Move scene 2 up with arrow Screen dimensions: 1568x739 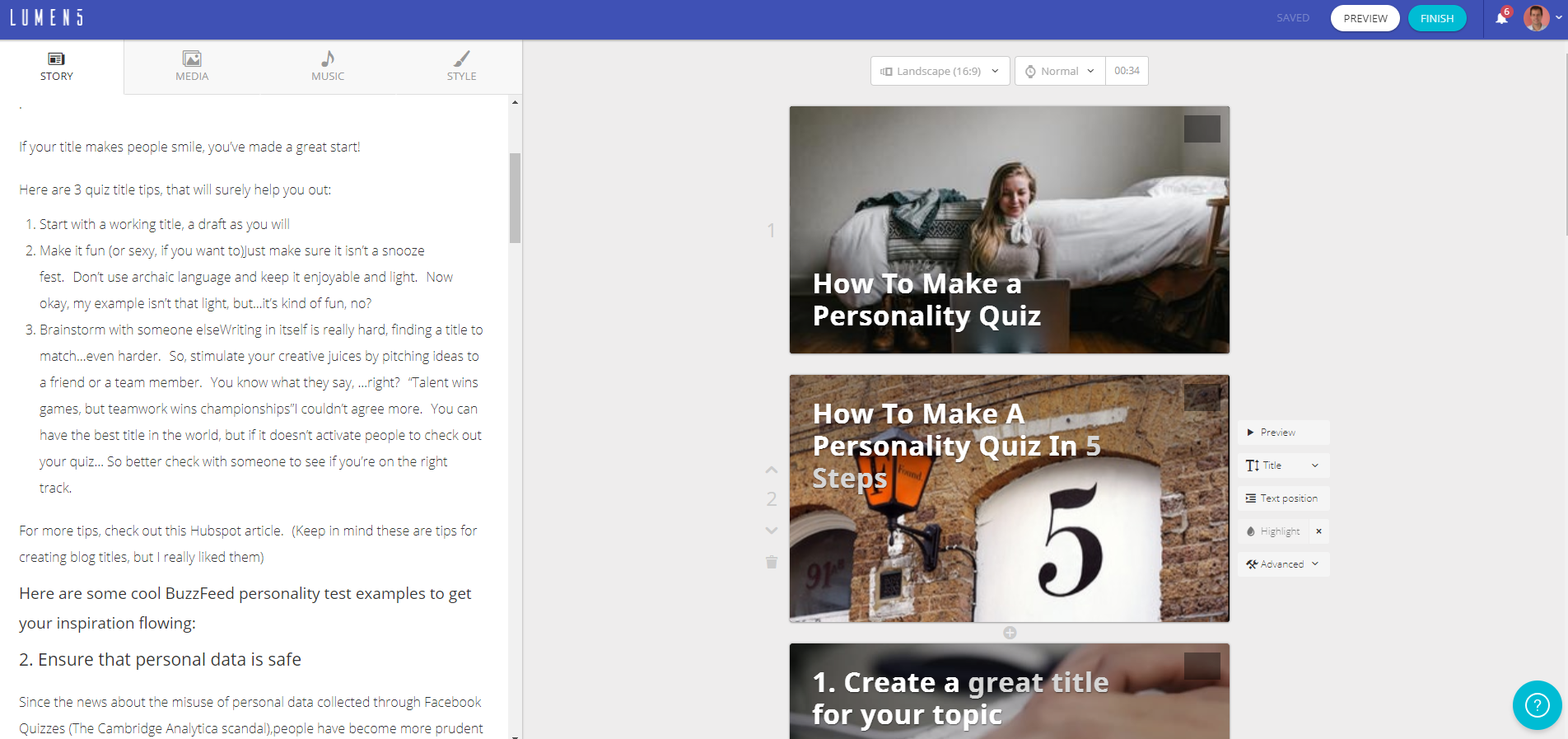[x=772, y=470]
